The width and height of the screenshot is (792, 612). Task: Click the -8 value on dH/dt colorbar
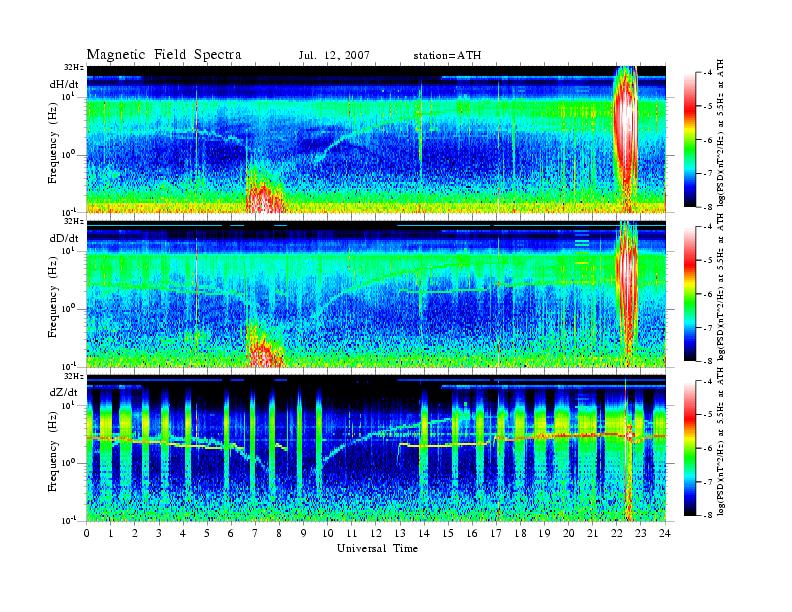(709, 207)
